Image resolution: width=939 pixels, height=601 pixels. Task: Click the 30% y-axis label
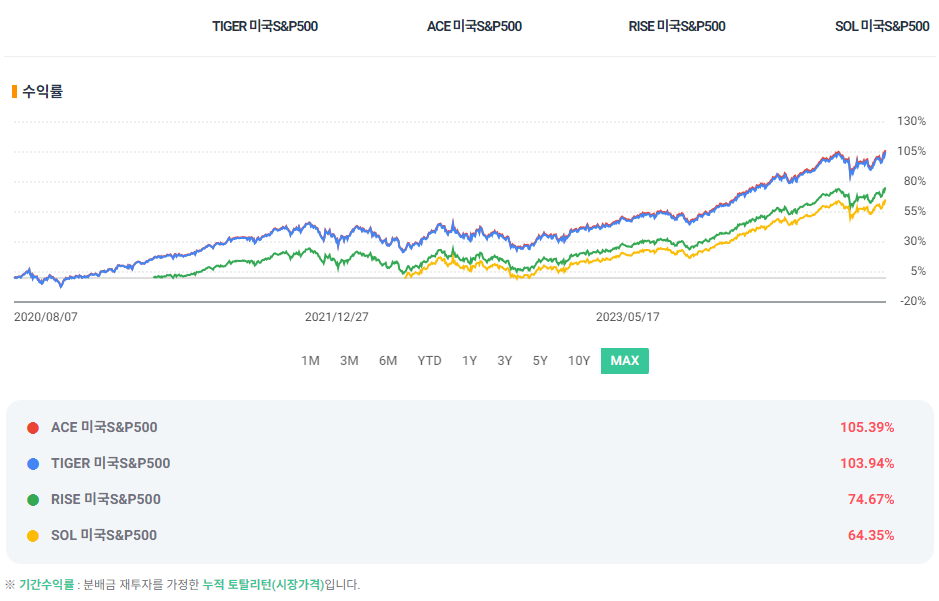[x=914, y=241]
